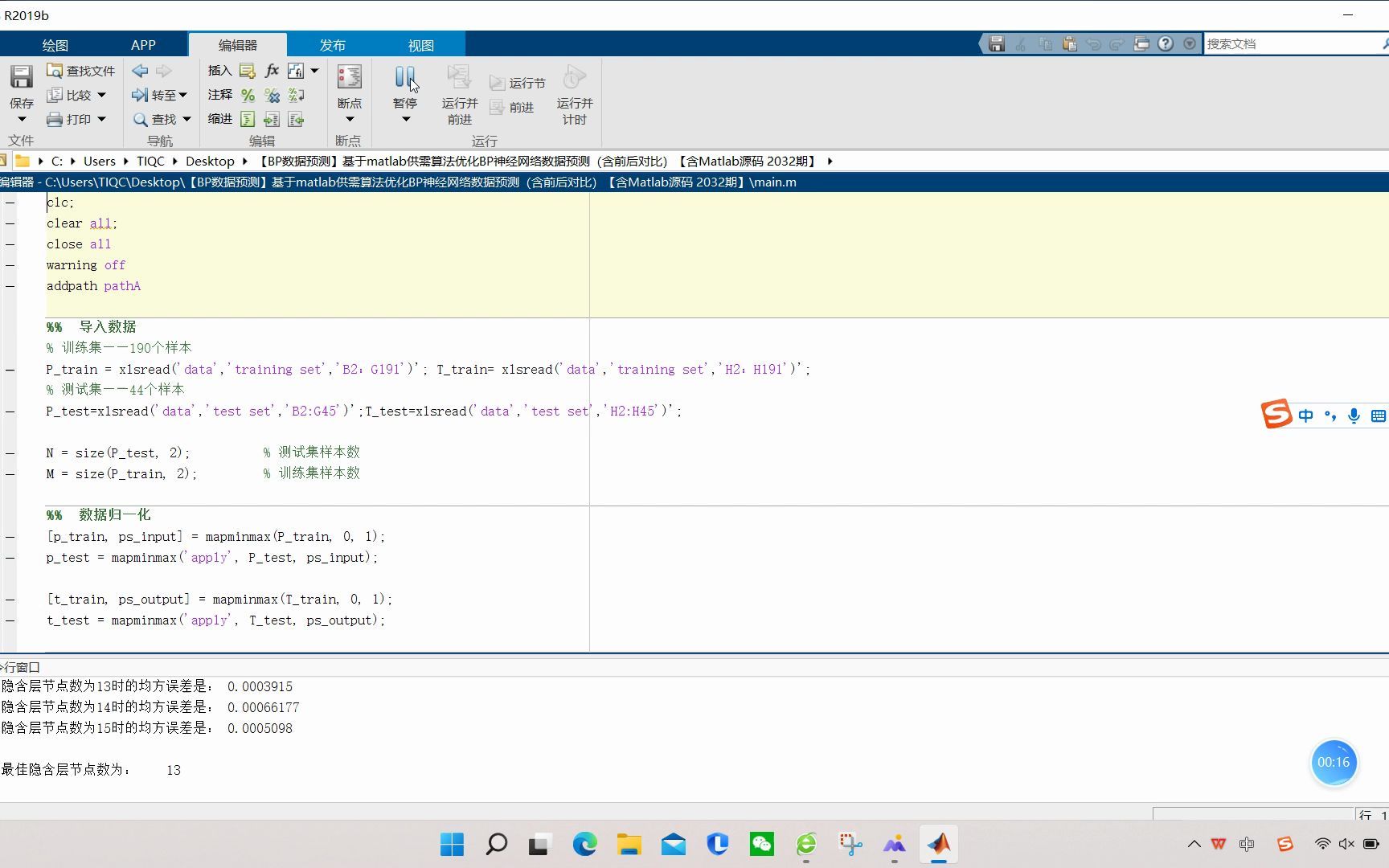Open the Breakpoints (断点) dropdown arrow
1389x868 pixels.
tap(350, 120)
